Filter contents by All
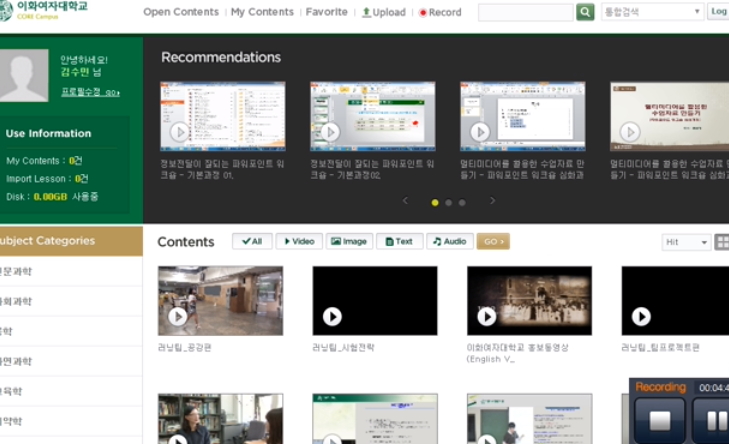 pos(252,241)
